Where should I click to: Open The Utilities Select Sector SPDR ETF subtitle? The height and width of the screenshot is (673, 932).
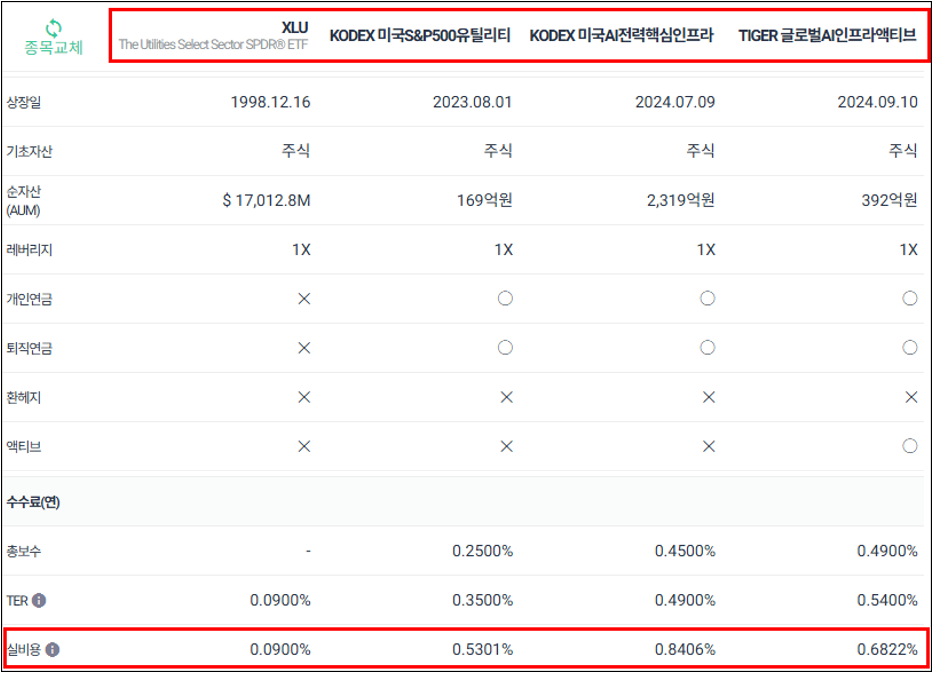point(213,45)
